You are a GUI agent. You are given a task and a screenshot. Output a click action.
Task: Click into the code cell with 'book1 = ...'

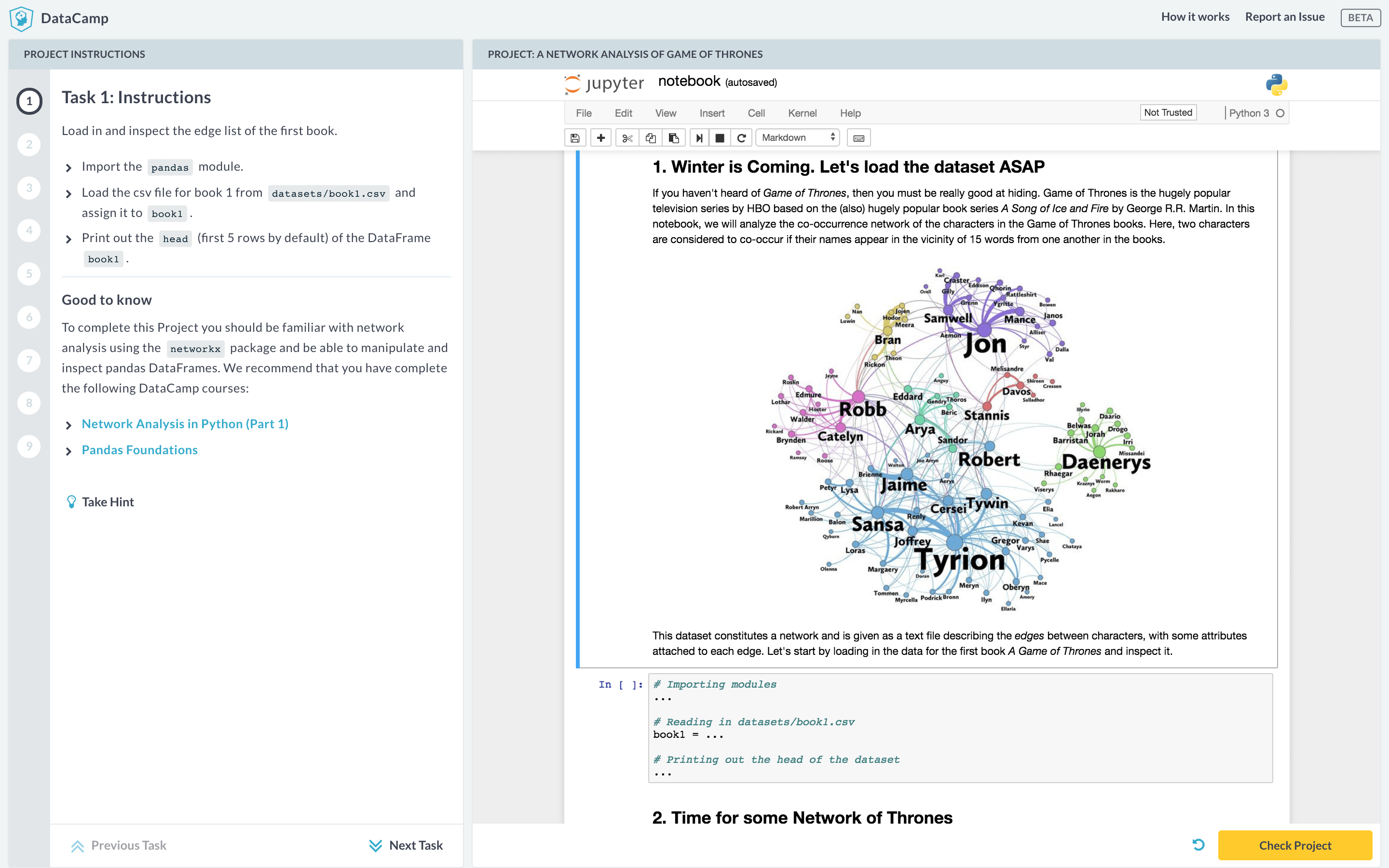(x=960, y=728)
